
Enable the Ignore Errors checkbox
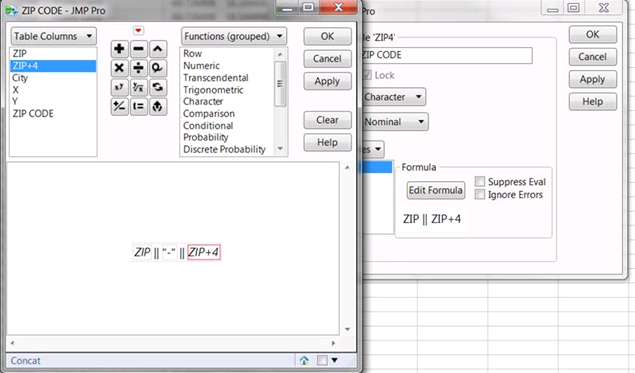coord(480,194)
